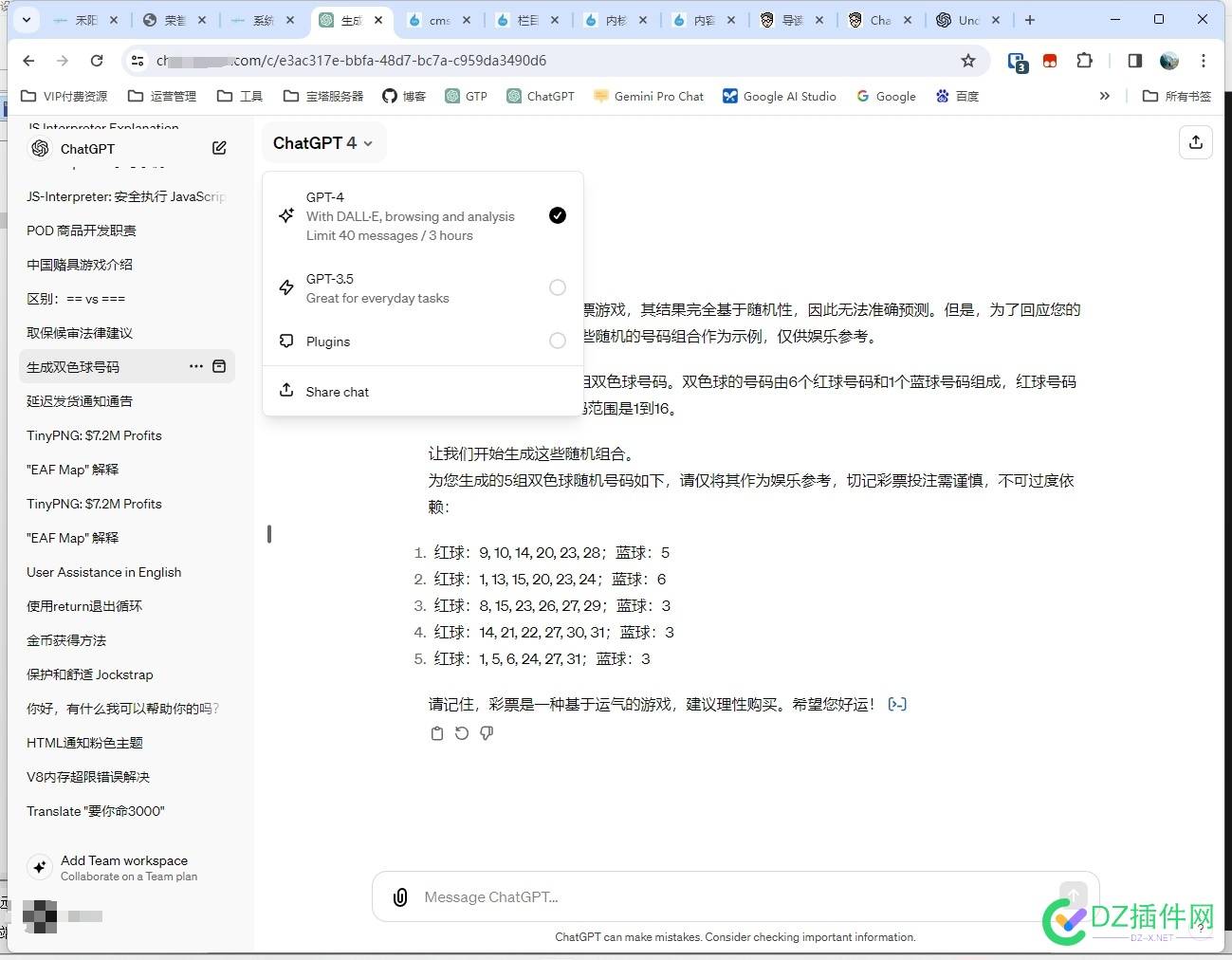
Task: Open the VIP付费资源 bookmarks folder
Action: (x=64, y=96)
